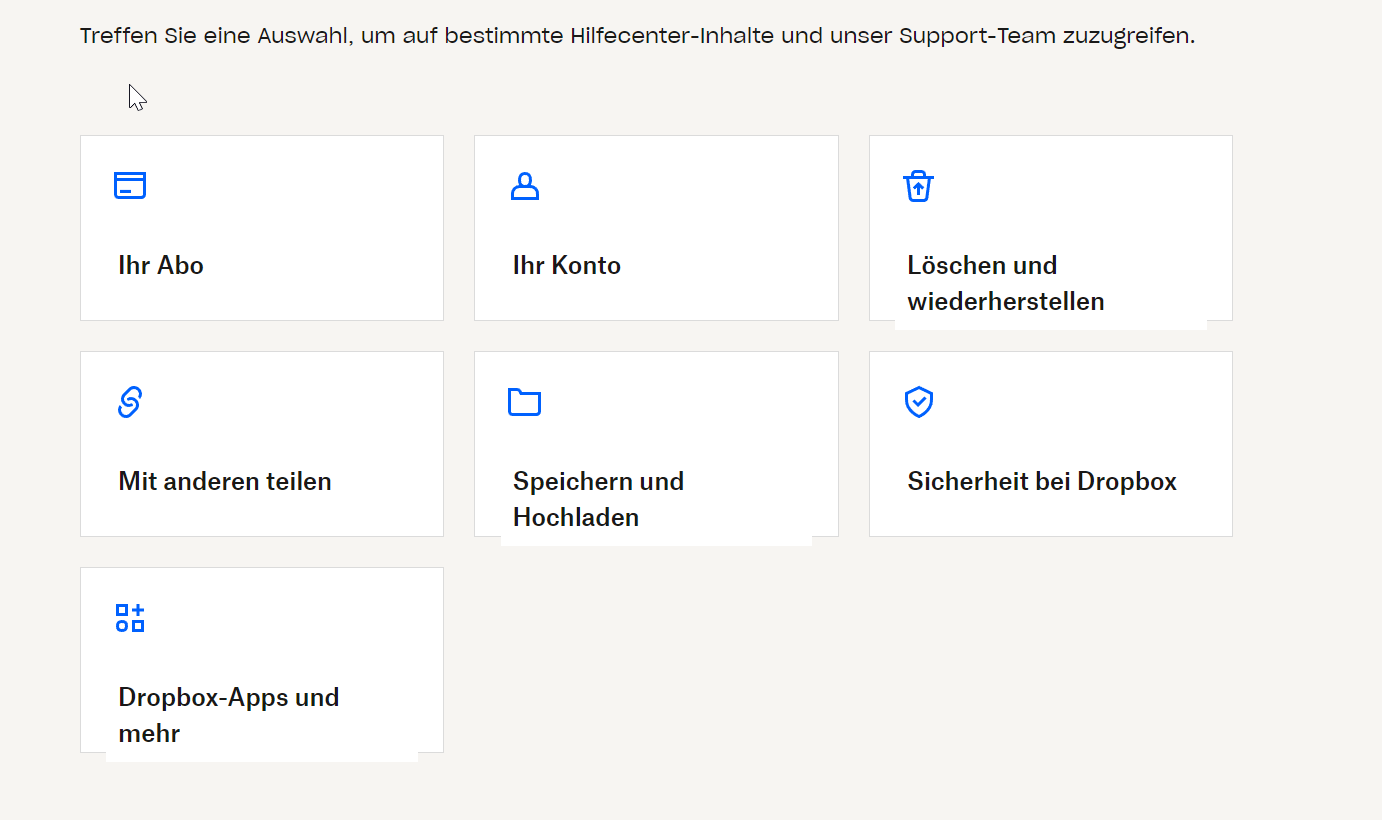Select the 'Dropbox-Apps und mehr' card

[x=261, y=660]
